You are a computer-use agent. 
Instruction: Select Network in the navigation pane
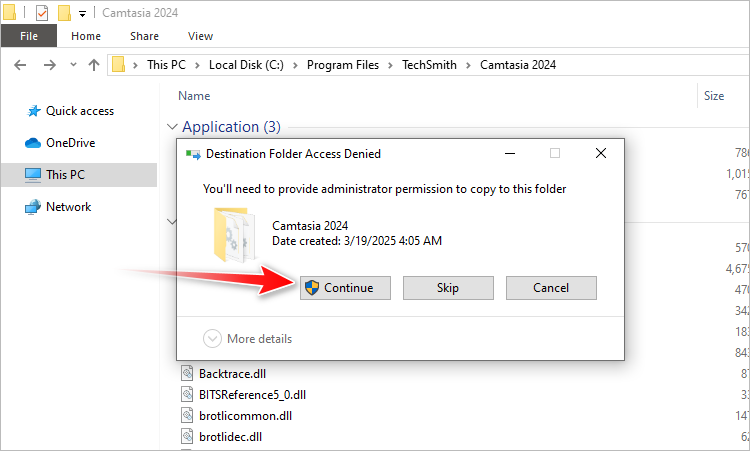tap(68, 207)
